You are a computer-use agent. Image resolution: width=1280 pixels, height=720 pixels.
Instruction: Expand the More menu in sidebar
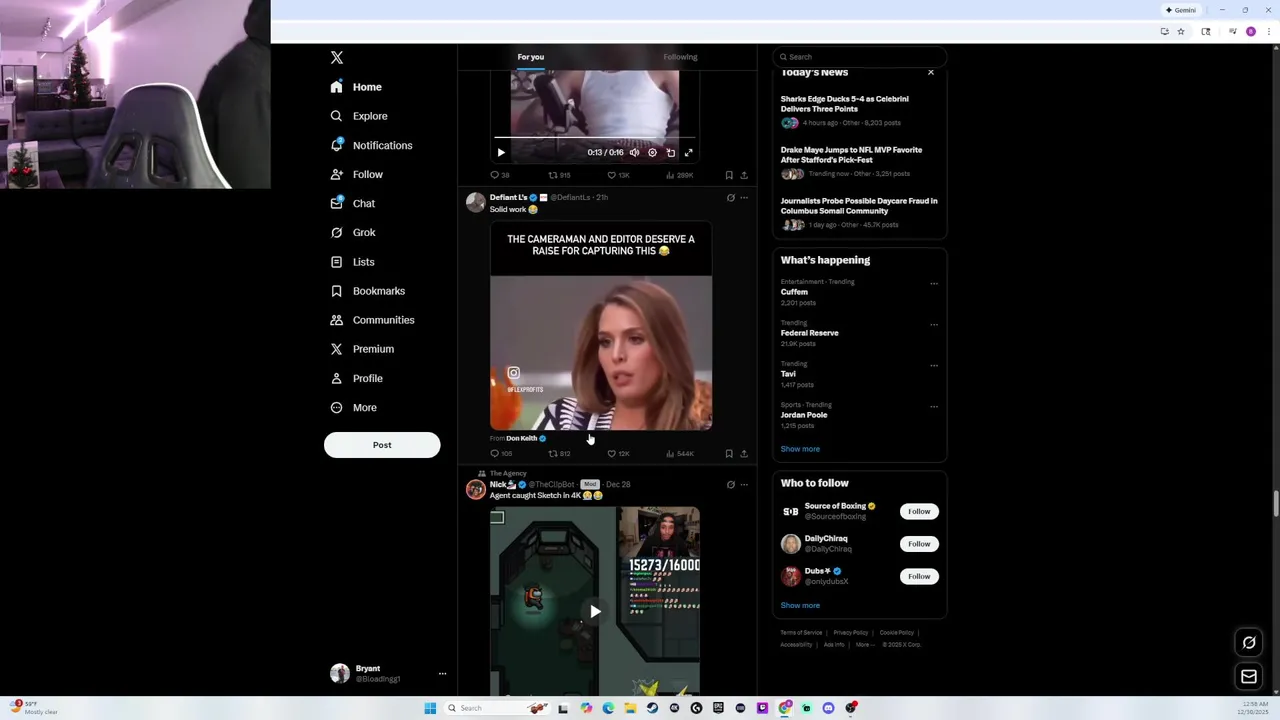point(353,407)
